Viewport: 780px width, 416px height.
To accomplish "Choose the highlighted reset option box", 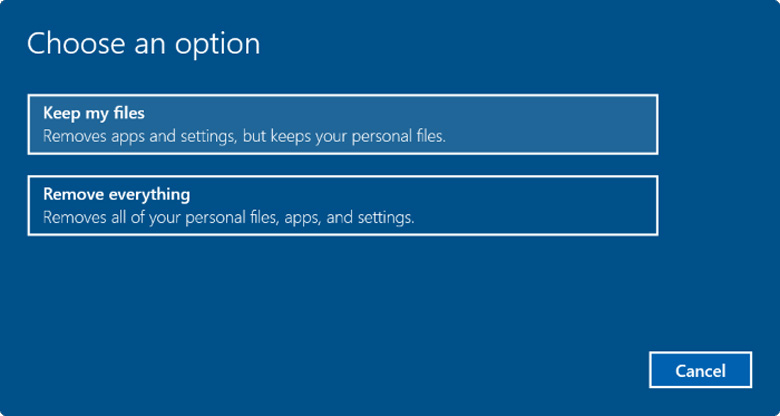I will click(342, 124).
